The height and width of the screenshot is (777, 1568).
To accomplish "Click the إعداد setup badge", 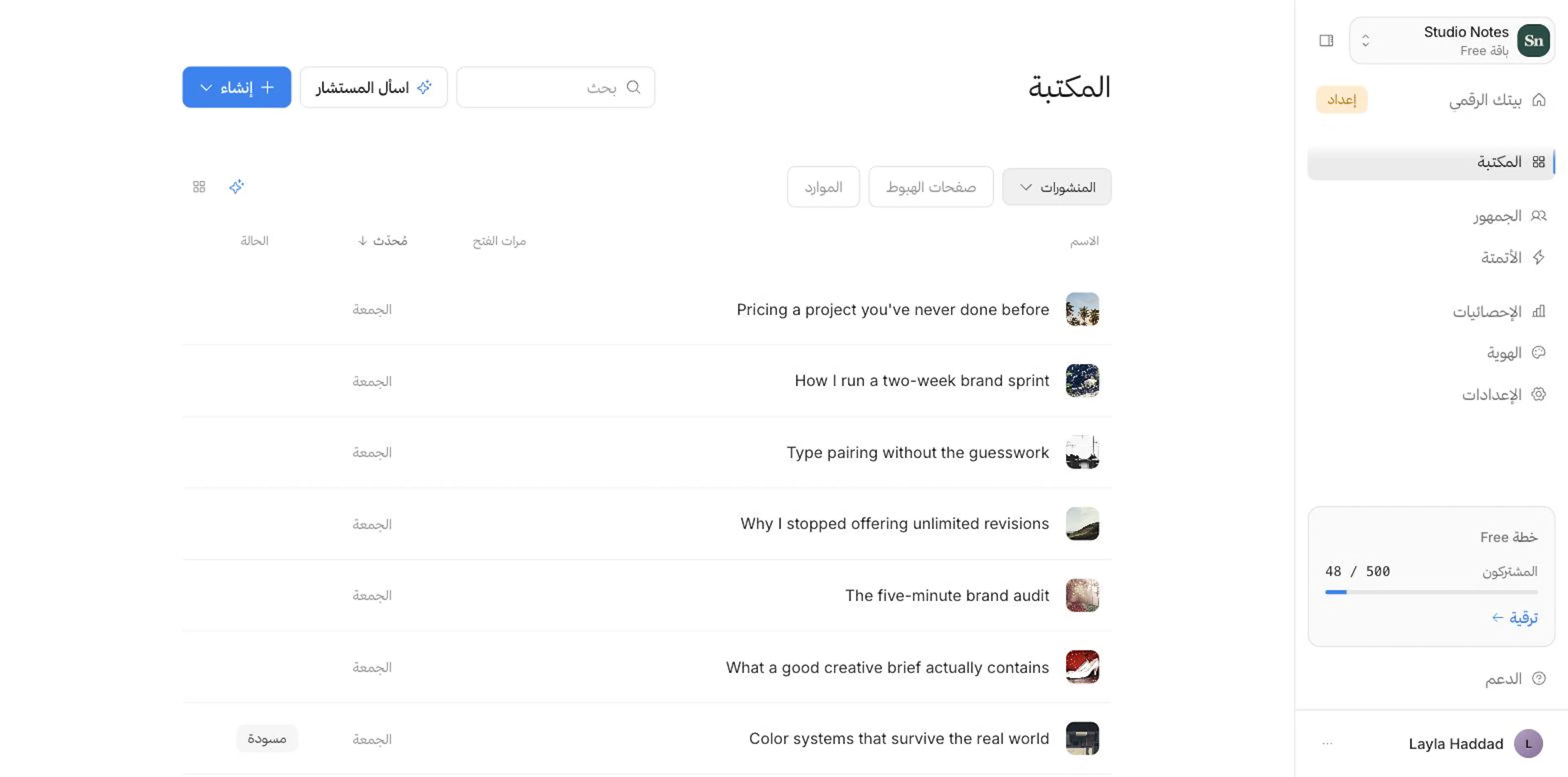I will pyautogui.click(x=1341, y=100).
